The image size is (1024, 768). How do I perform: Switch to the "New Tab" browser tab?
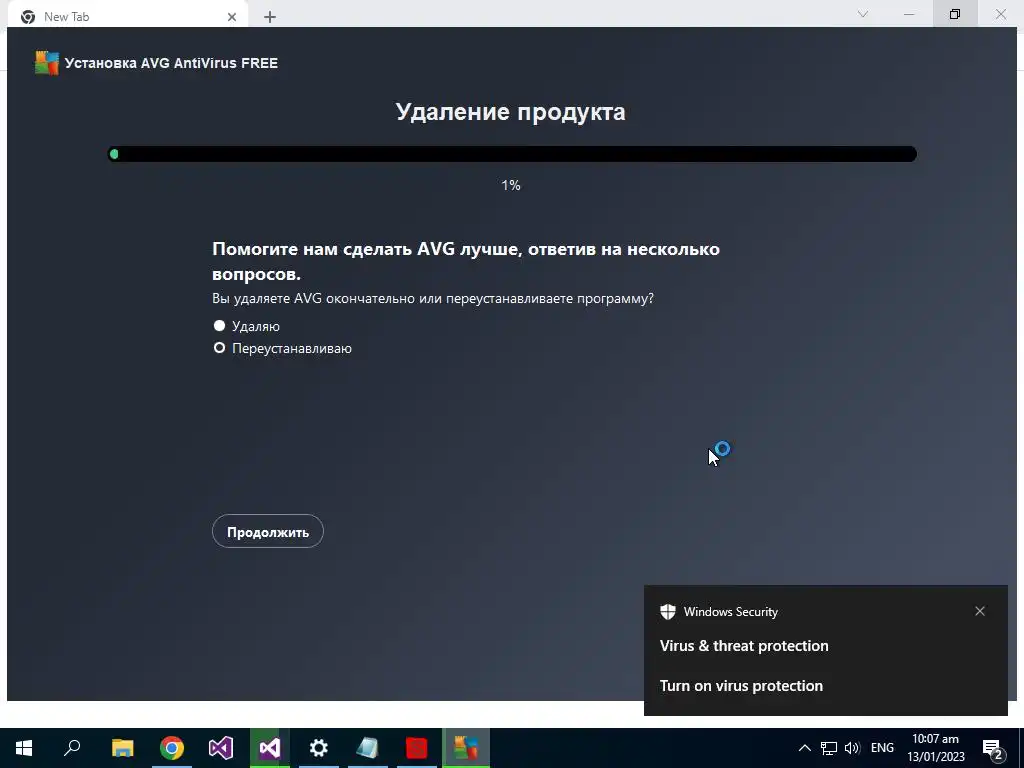point(127,16)
